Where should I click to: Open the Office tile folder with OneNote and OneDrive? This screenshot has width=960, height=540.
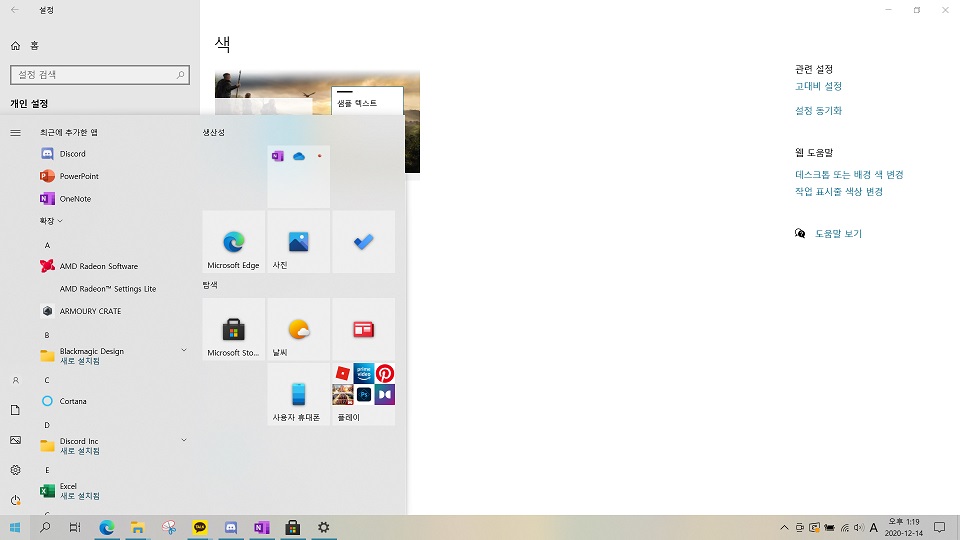pyautogui.click(x=299, y=177)
